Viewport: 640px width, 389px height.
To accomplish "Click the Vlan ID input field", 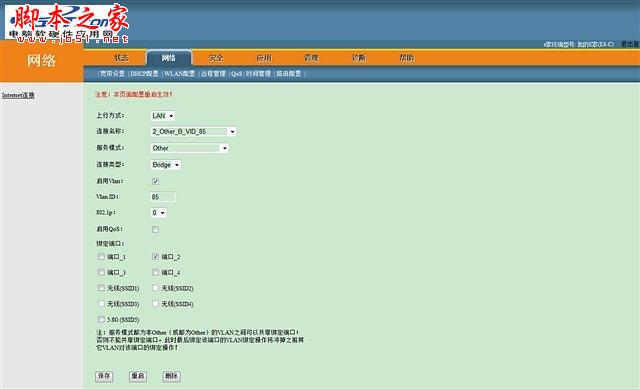I will (163, 197).
